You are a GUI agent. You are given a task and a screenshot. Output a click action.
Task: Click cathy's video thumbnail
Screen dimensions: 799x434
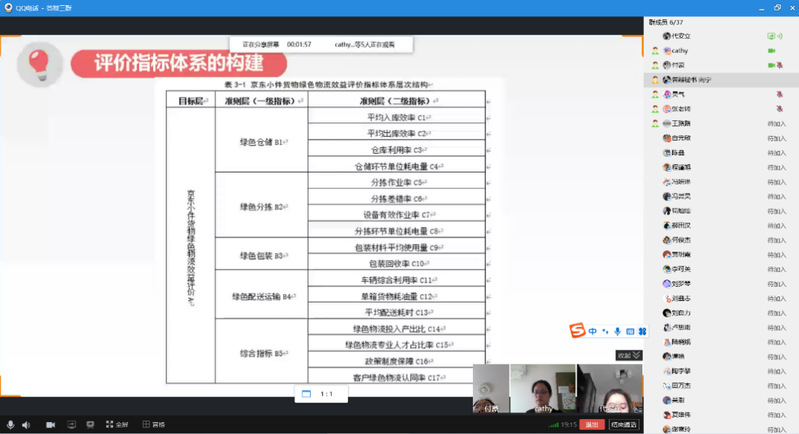point(541,388)
